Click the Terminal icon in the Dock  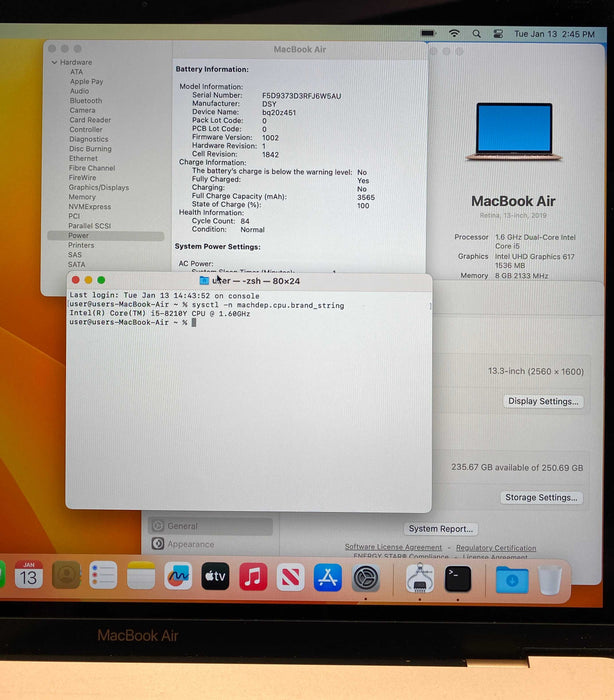458,579
